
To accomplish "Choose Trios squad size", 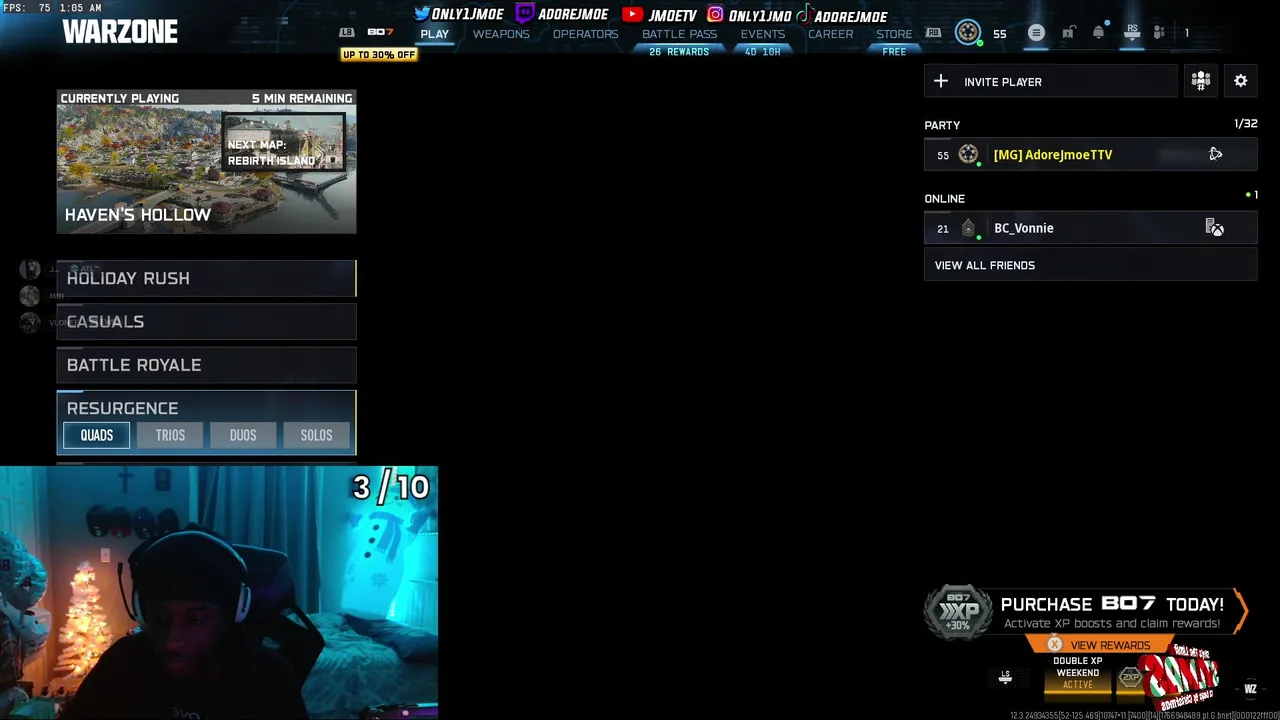I will pos(170,435).
